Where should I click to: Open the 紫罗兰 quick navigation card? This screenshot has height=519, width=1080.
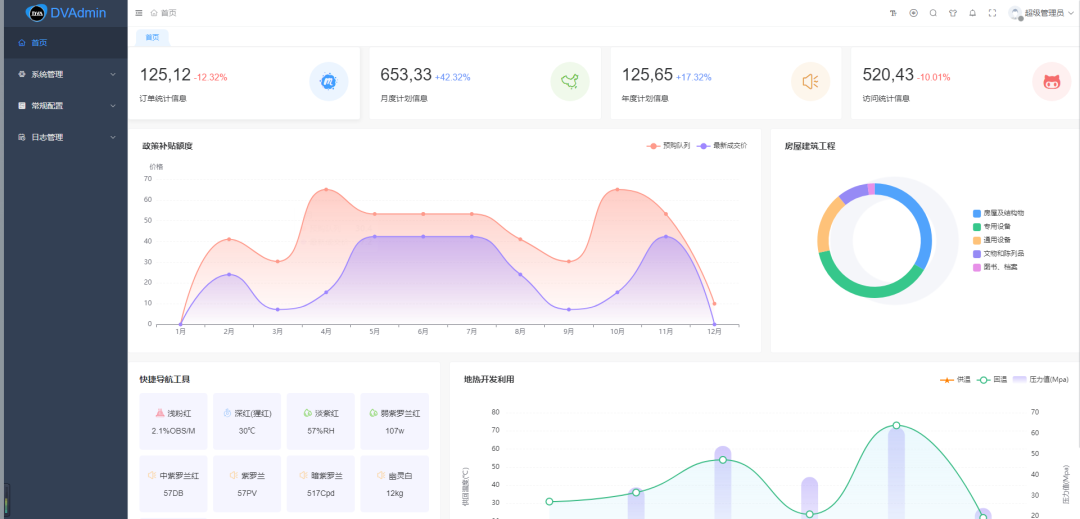(247, 483)
